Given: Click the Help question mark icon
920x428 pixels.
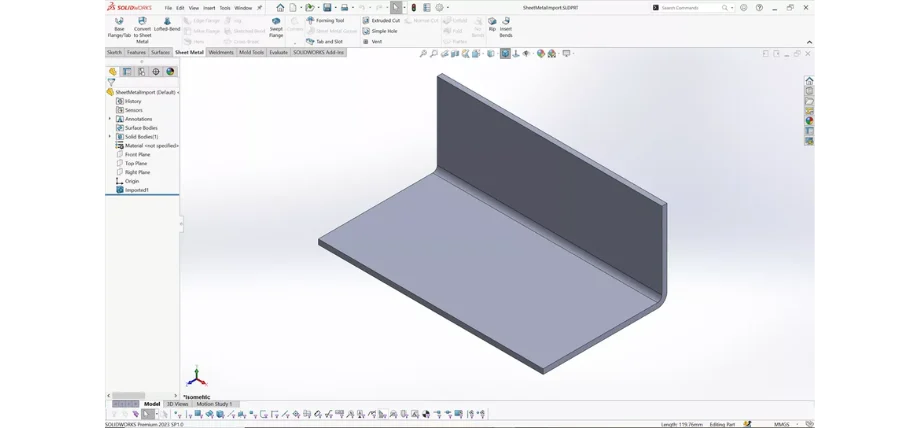Looking at the screenshot, I should 759,8.
